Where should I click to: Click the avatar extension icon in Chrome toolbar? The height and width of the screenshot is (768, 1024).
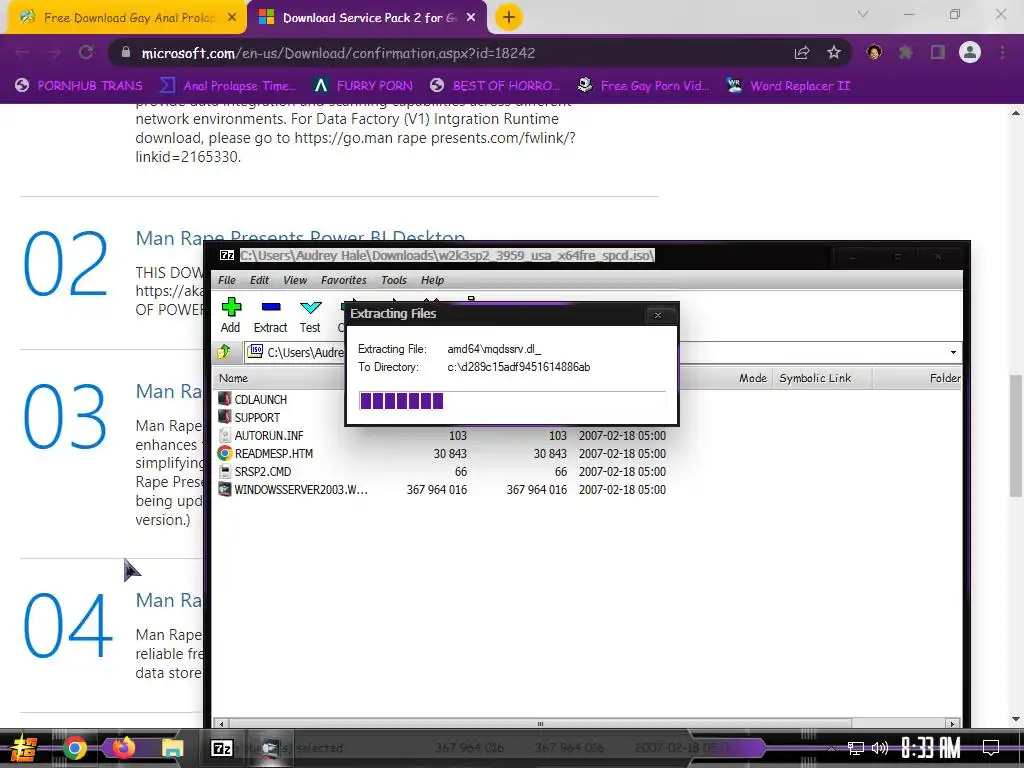pos(874,53)
